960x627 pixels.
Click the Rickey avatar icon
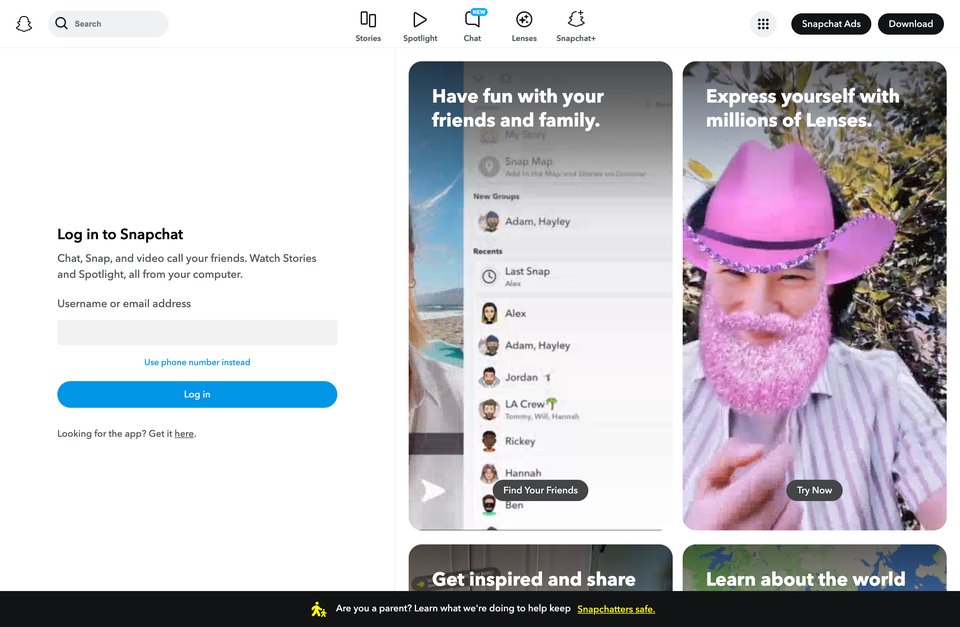click(489, 441)
